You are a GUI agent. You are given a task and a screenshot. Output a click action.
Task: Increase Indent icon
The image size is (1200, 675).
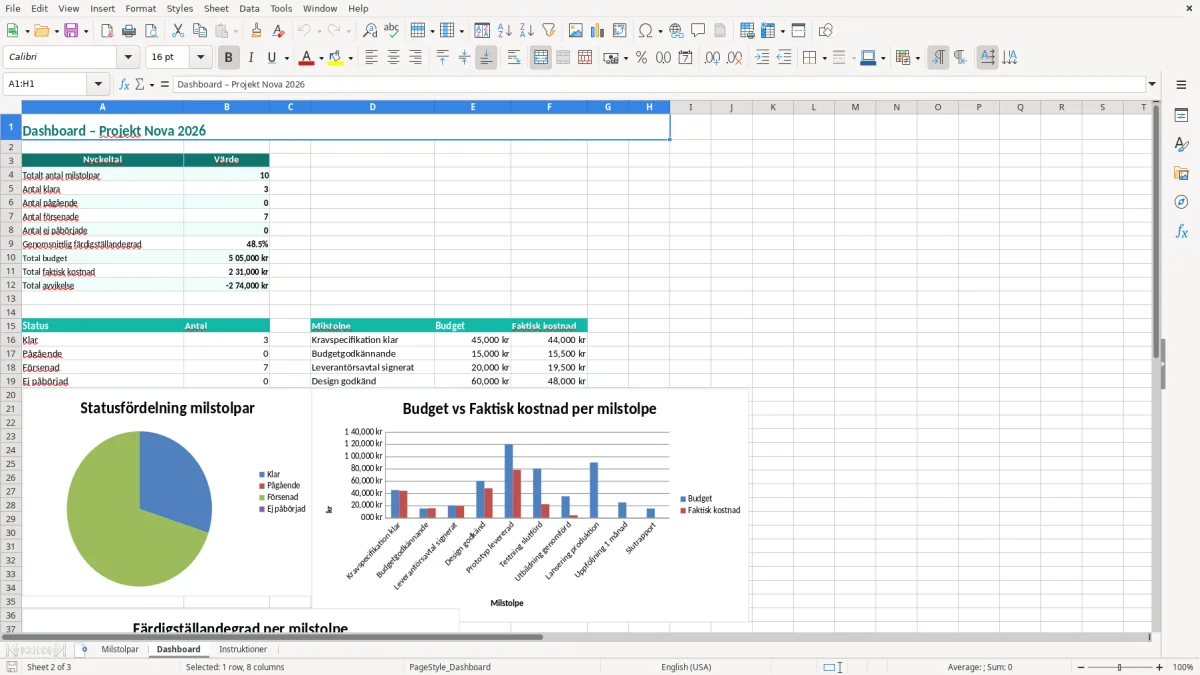pyautogui.click(x=762, y=58)
